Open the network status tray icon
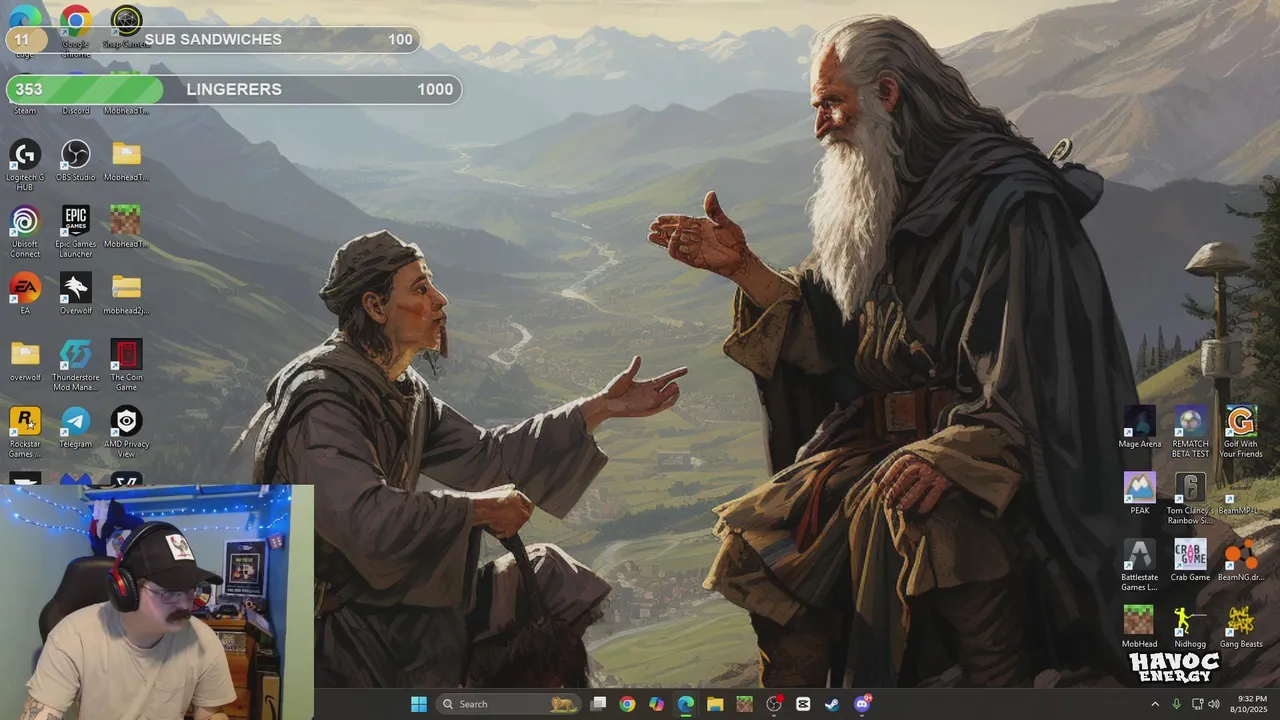This screenshot has height=720, width=1280. tap(1197, 704)
